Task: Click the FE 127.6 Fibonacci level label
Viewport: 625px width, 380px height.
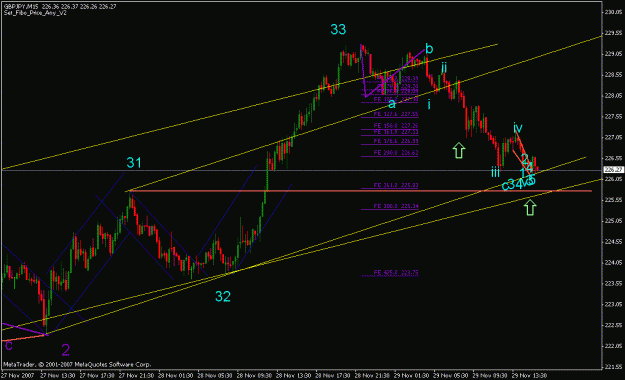Action: point(396,114)
